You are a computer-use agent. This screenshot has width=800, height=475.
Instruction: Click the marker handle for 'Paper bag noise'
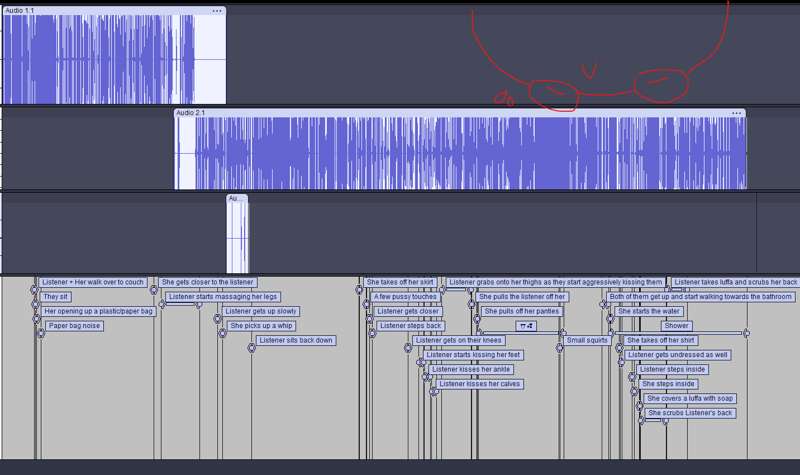tap(41, 333)
